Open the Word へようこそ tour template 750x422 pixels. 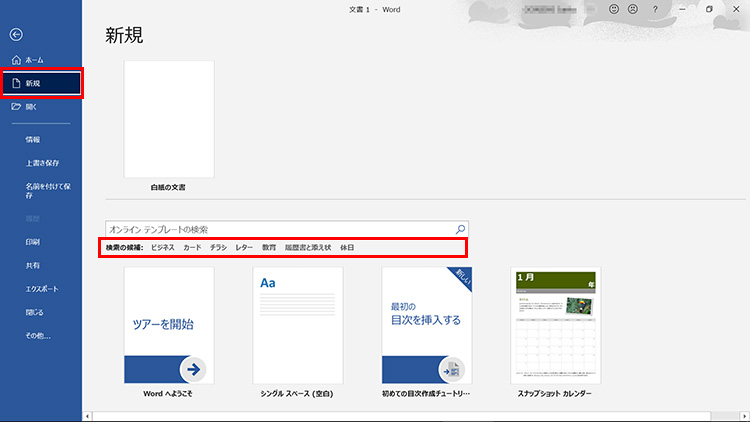tap(169, 325)
